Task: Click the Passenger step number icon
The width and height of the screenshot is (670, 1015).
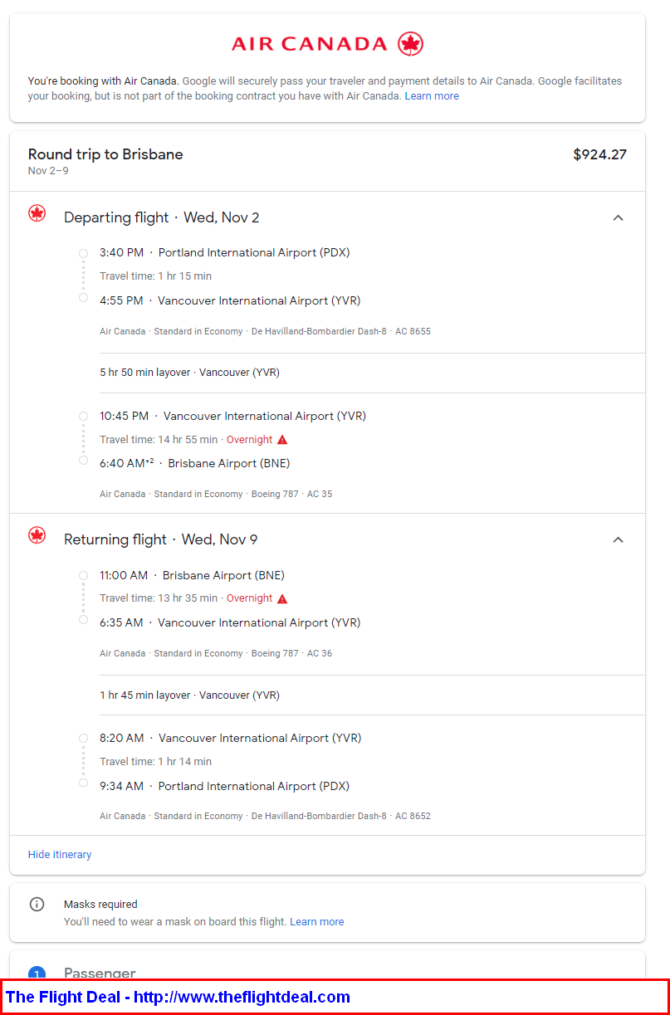Action: (x=37, y=973)
